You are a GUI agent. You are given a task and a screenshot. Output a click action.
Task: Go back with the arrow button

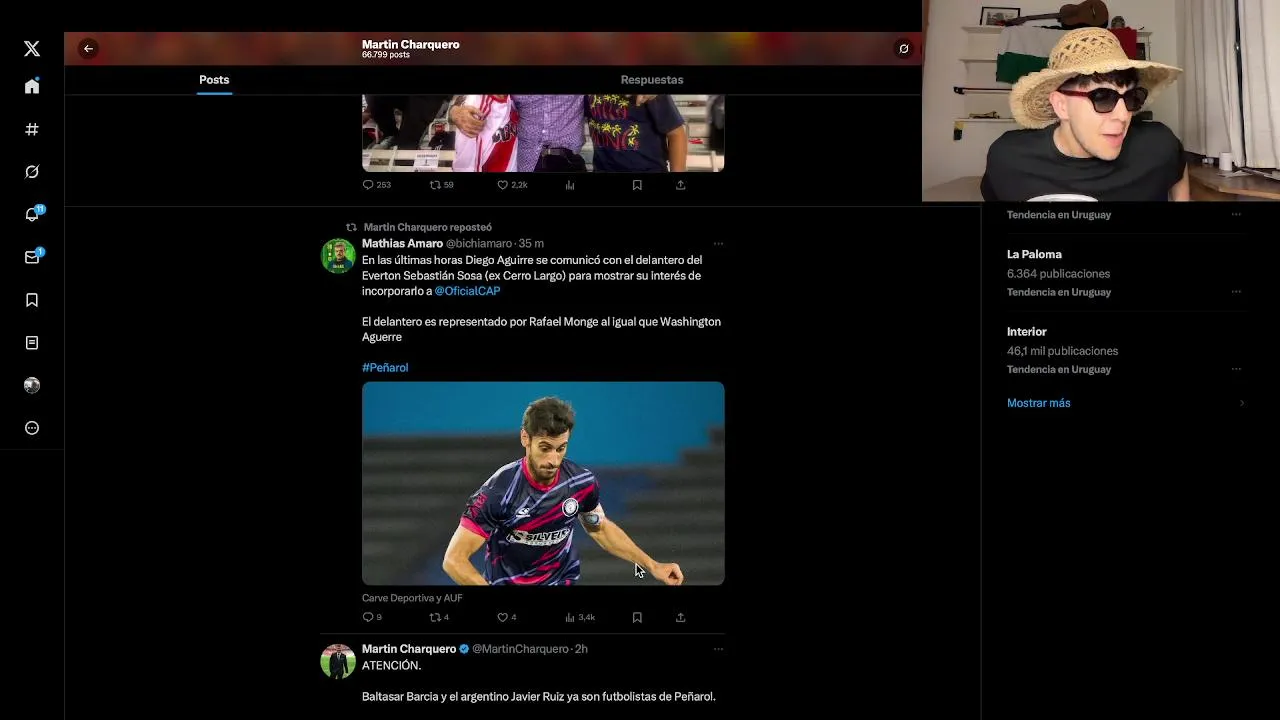point(88,48)
